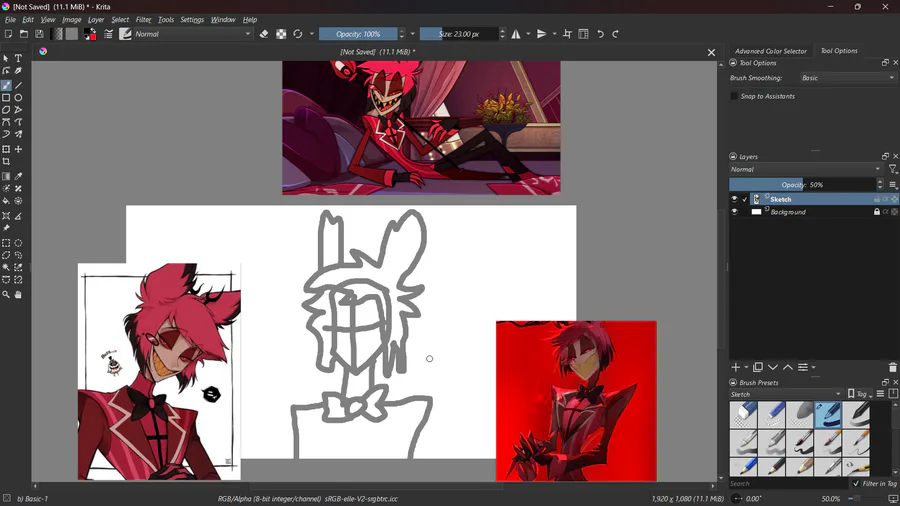This screenshot has width=900, height=506.
Task: Click the Reload original preset icon
Action: (298, 34)
